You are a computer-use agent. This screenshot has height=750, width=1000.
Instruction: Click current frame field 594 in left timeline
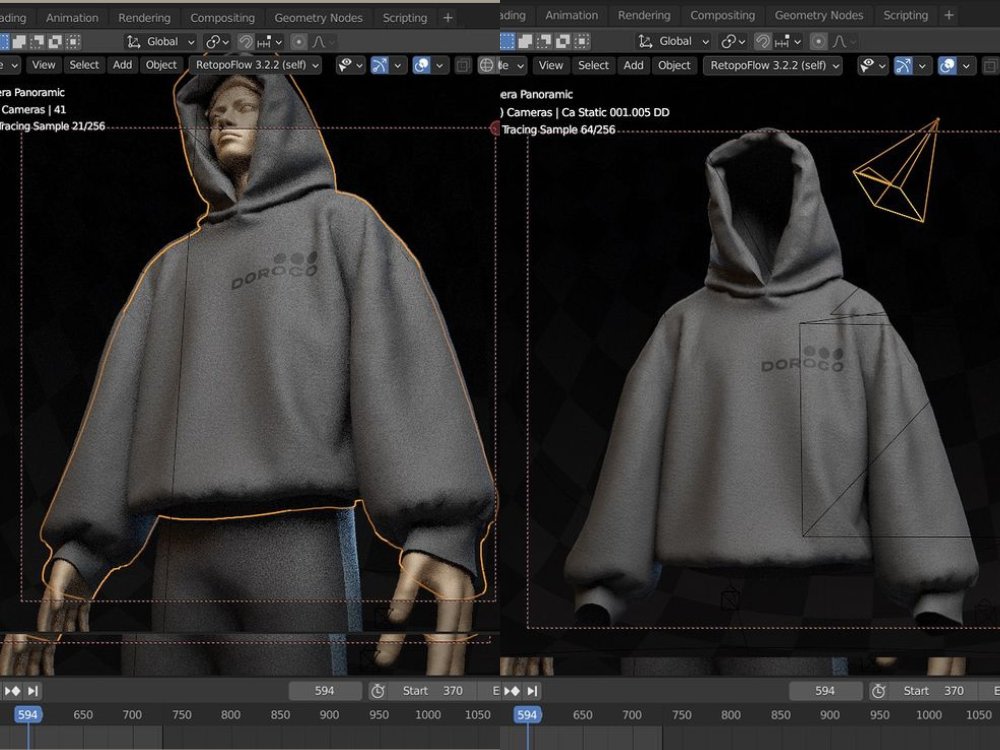(324, 691)
